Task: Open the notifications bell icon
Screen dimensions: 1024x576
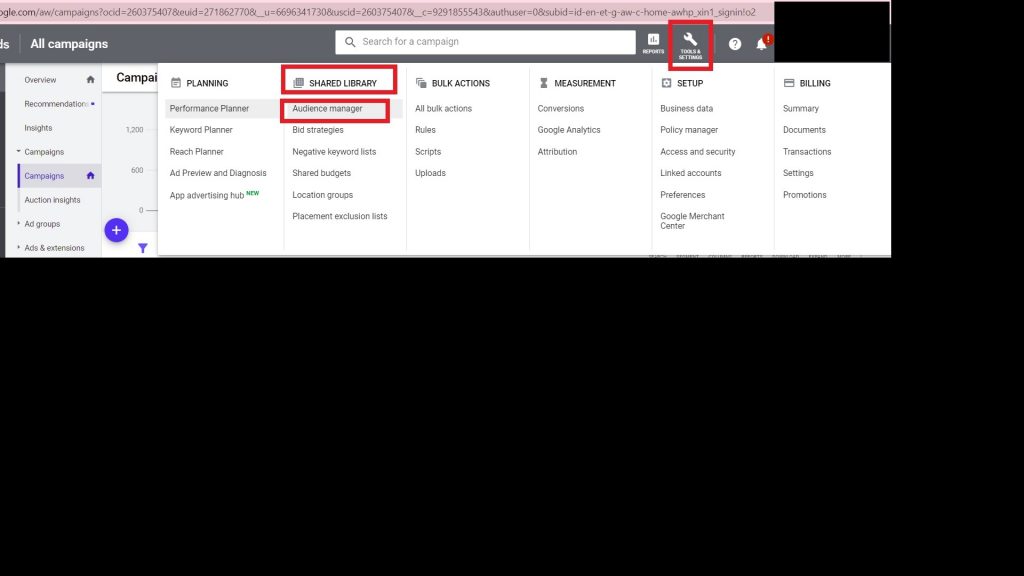Action: pyautogui.click(x=761, y=44)
